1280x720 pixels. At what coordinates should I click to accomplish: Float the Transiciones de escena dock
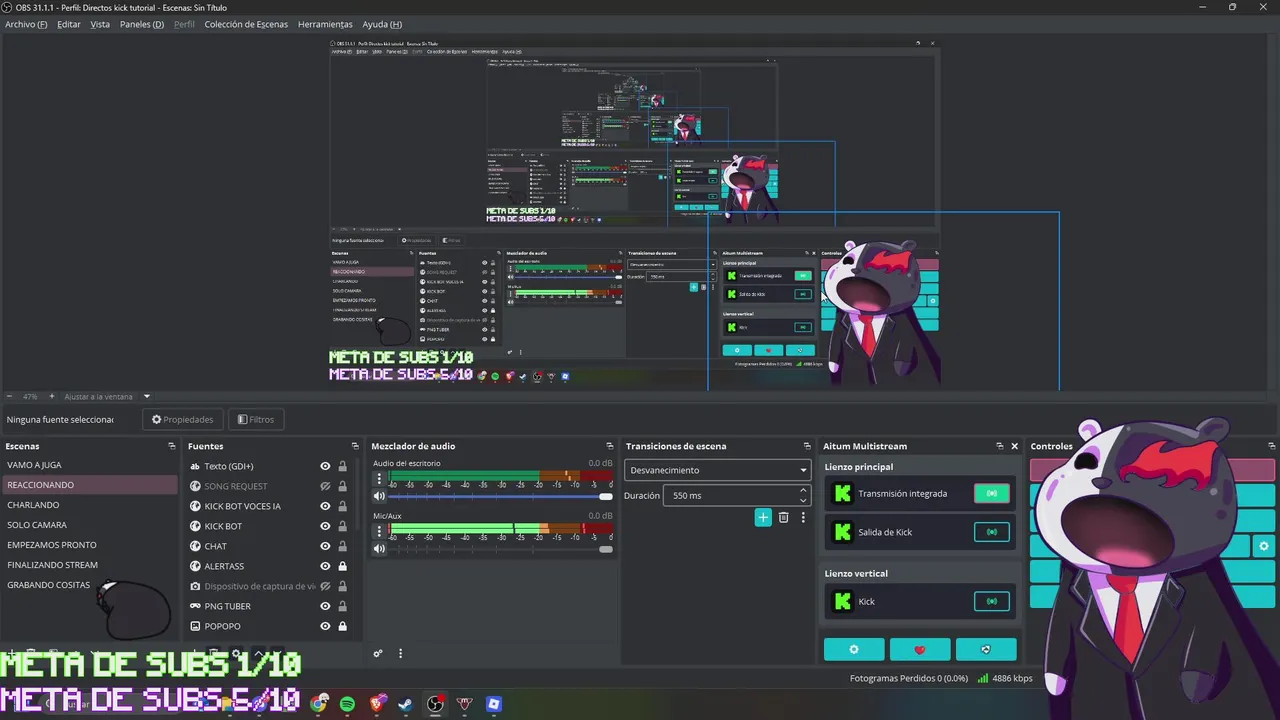pos(807,446)
